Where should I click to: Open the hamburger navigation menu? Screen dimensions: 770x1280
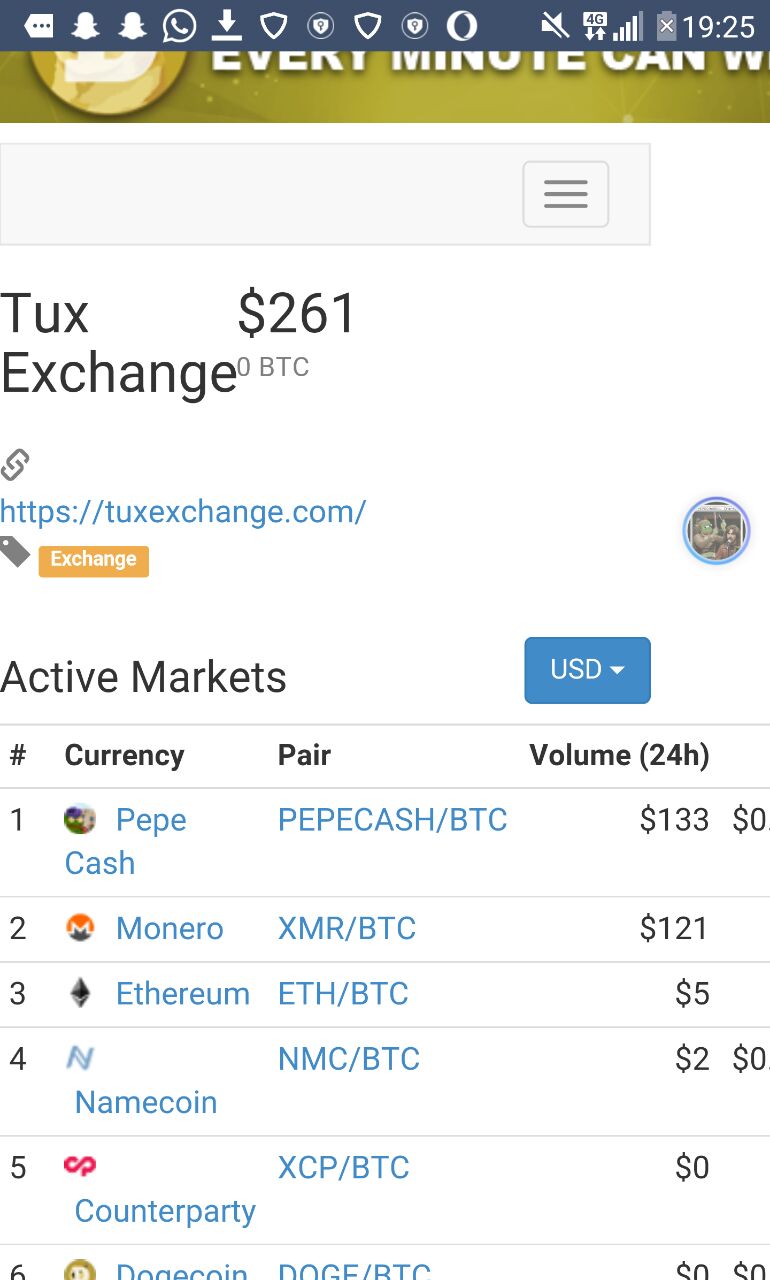click(x=566, y=194)
